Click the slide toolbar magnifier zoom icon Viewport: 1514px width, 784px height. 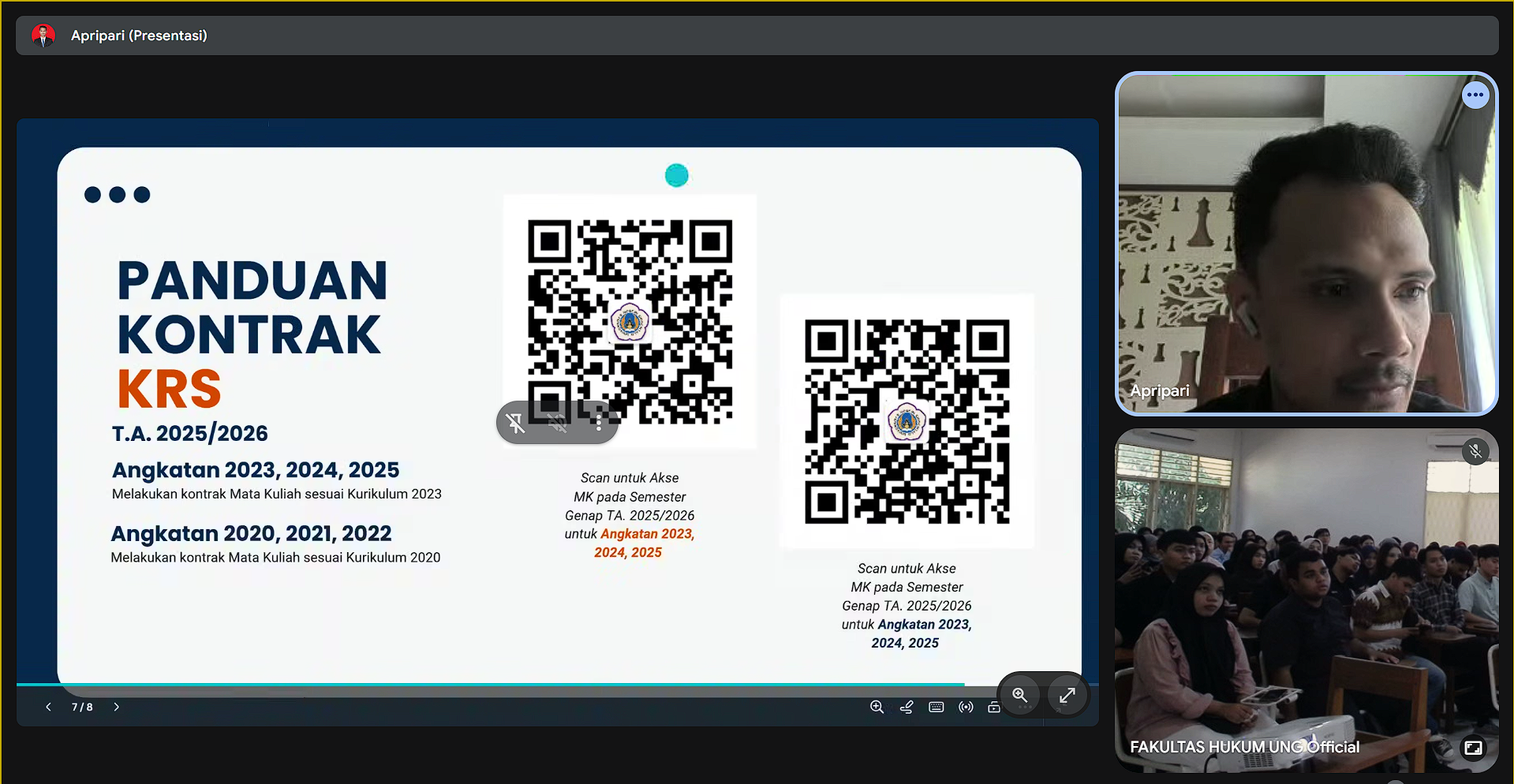[x=877, y=707]
